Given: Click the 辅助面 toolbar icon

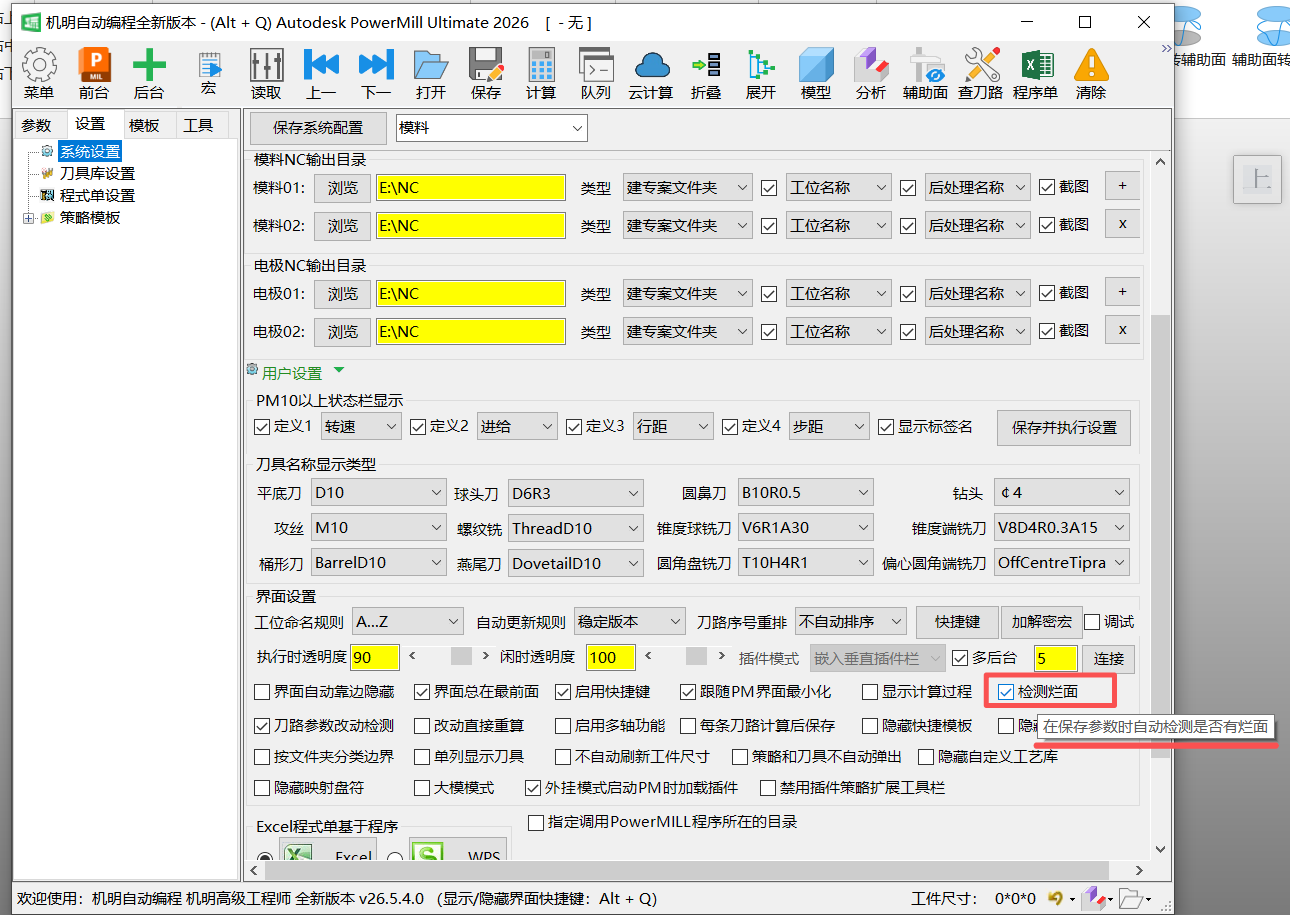Looking at the screenshot, I should click(926, 73).
